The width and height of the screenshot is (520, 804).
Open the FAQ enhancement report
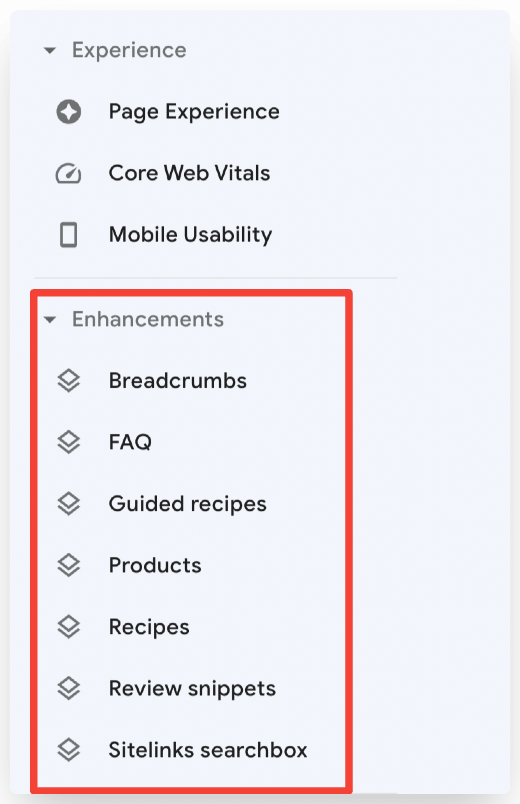click(x=130, y=442)
